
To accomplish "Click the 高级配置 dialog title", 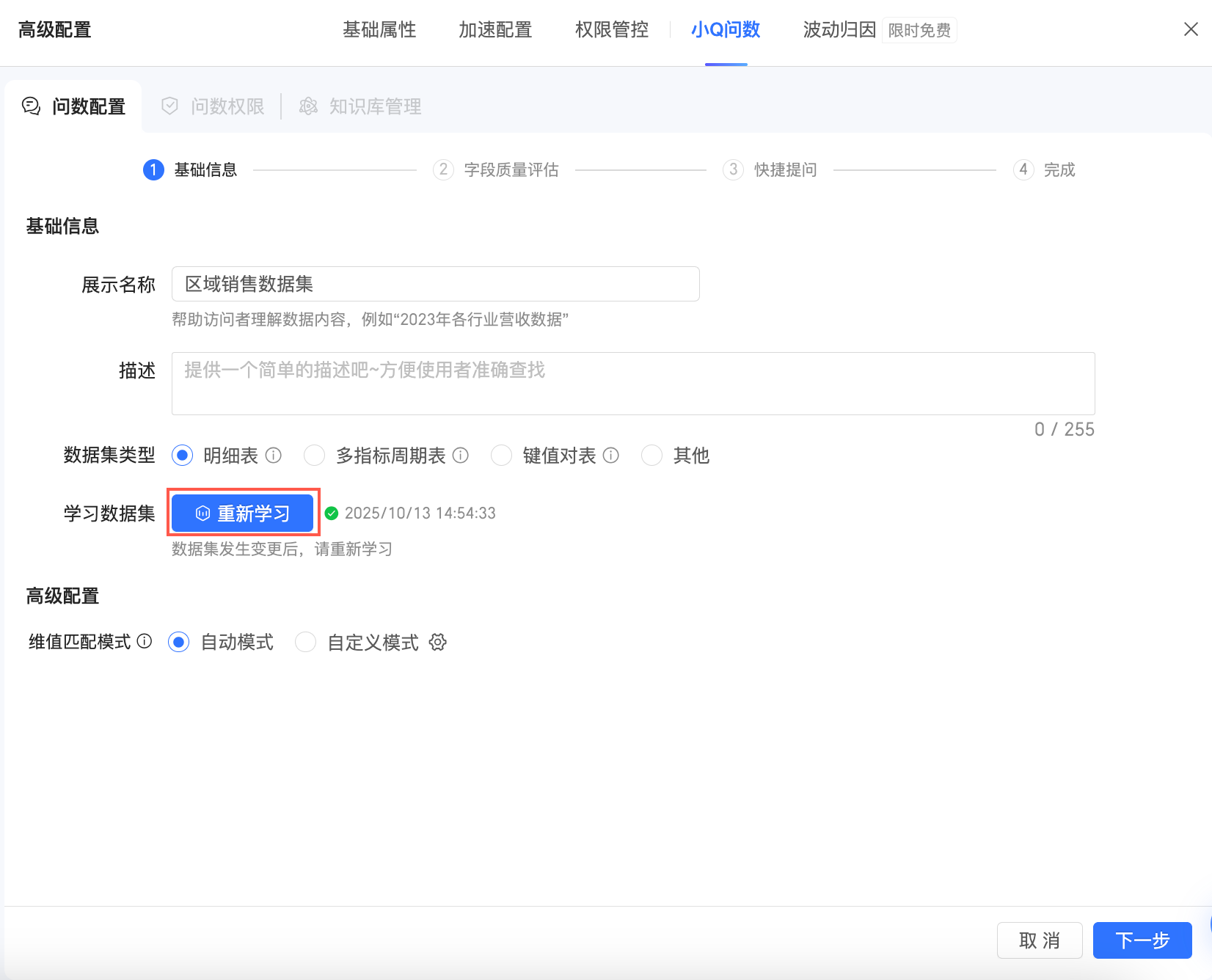I will [55, 30].
